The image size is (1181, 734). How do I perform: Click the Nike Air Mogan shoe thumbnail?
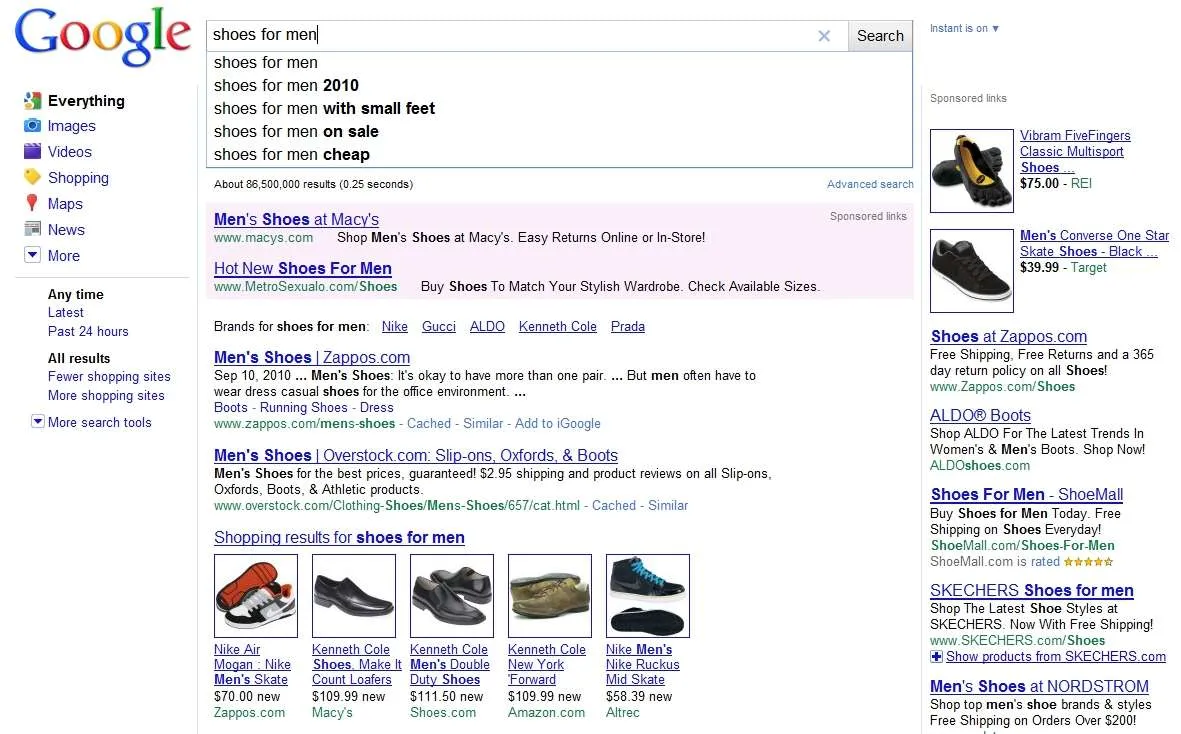[x=256, y=596]
